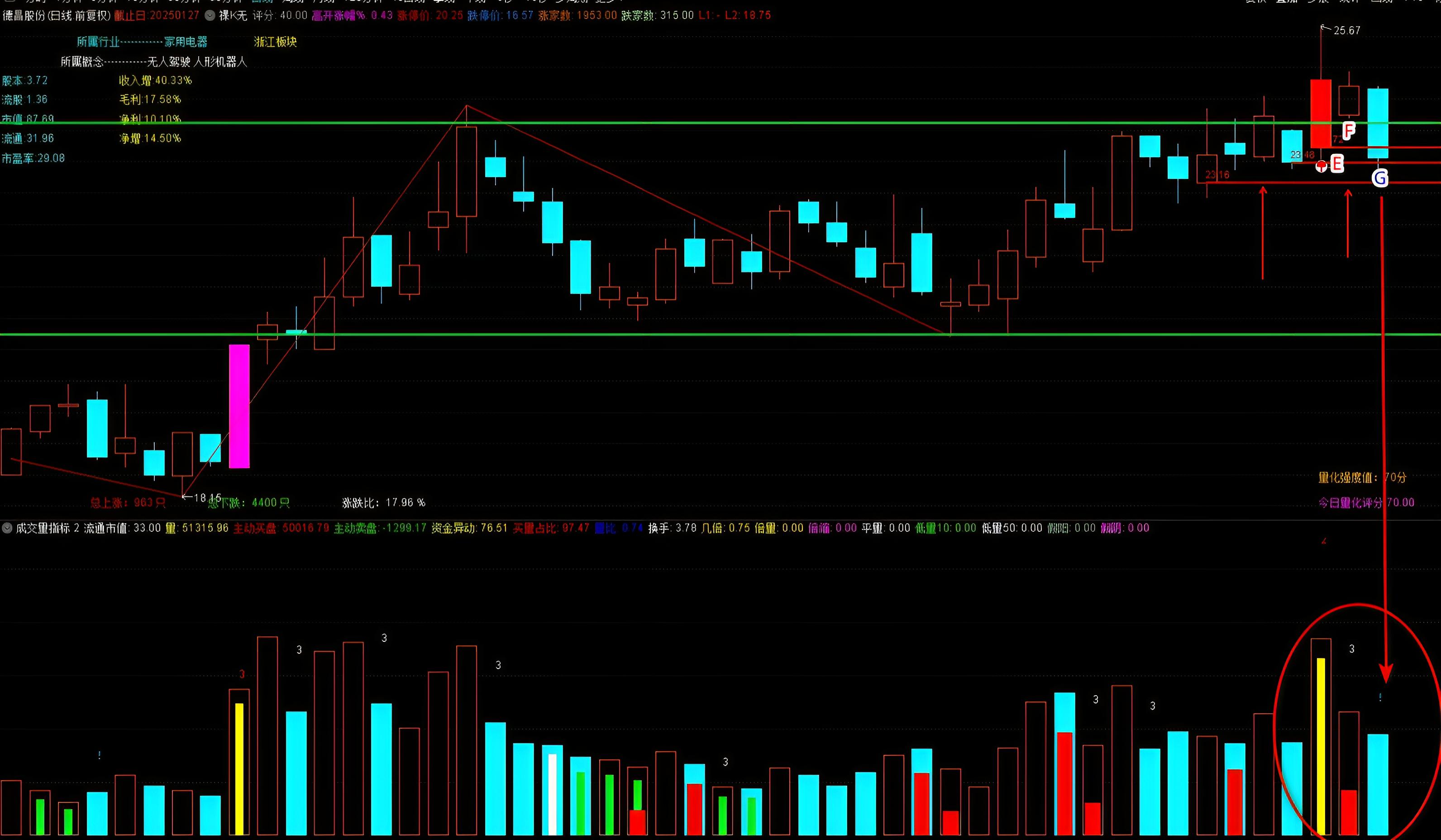
Task: Click the circle icon before 成交量指标 2
Action: (x=7, y=527)
